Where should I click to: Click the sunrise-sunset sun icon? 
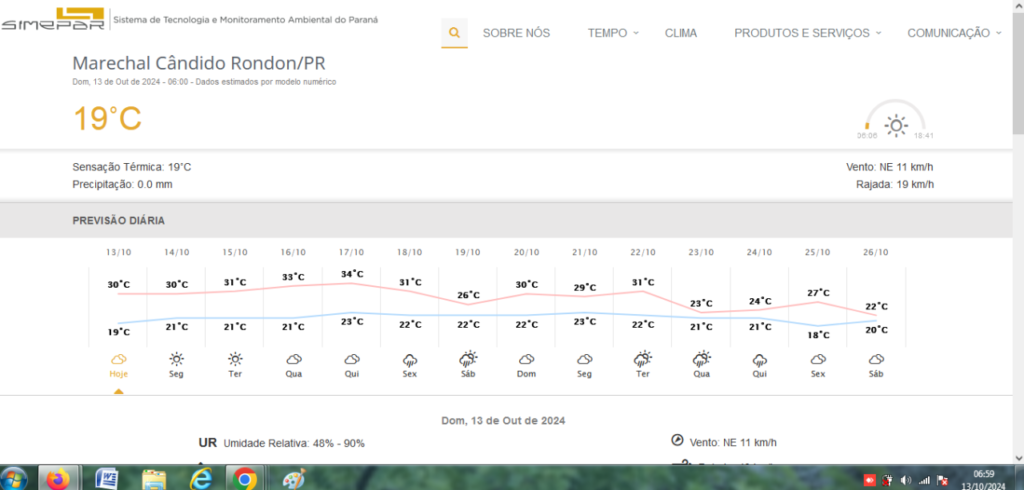tap(895, 125)
